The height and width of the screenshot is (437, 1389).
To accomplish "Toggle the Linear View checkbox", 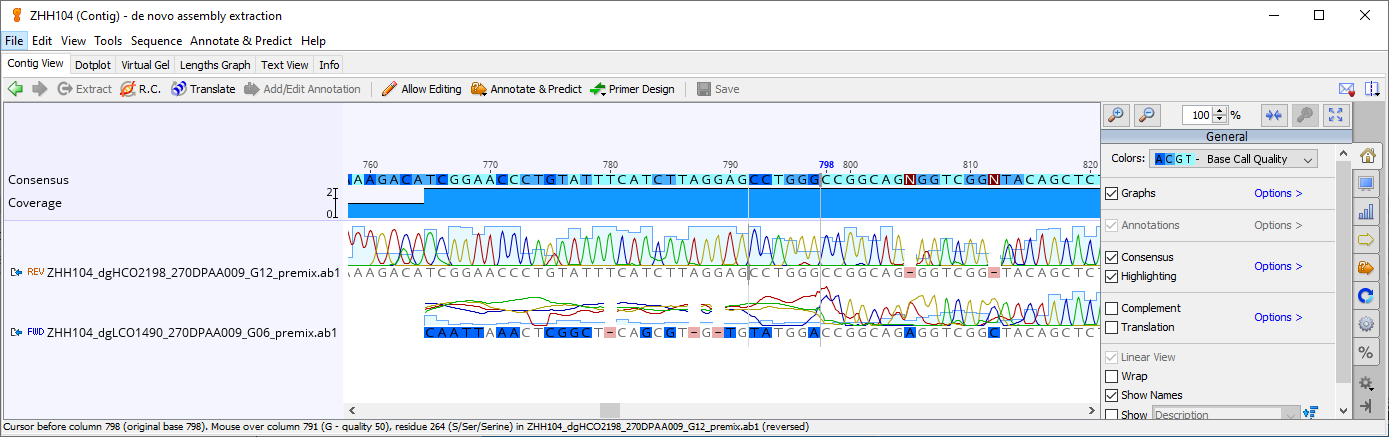I will click(x=1111, y=357).
